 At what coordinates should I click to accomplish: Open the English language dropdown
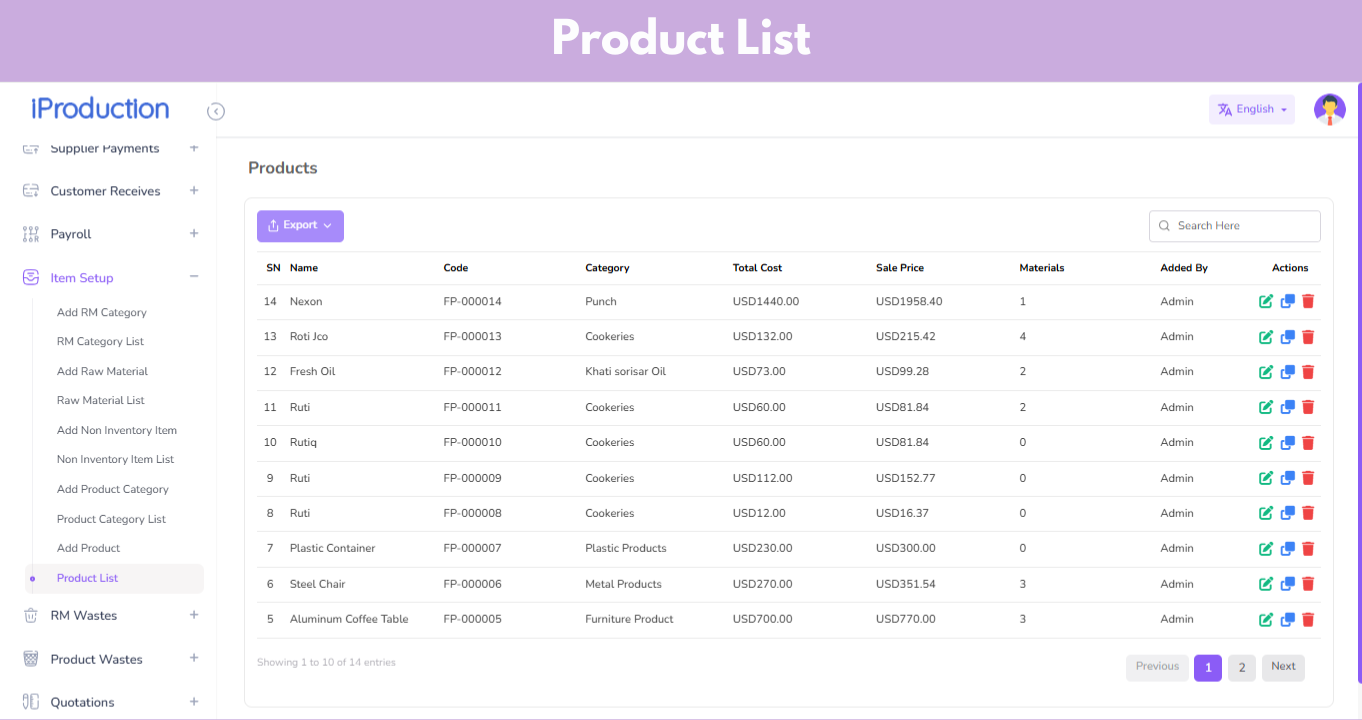(1252, 110)
